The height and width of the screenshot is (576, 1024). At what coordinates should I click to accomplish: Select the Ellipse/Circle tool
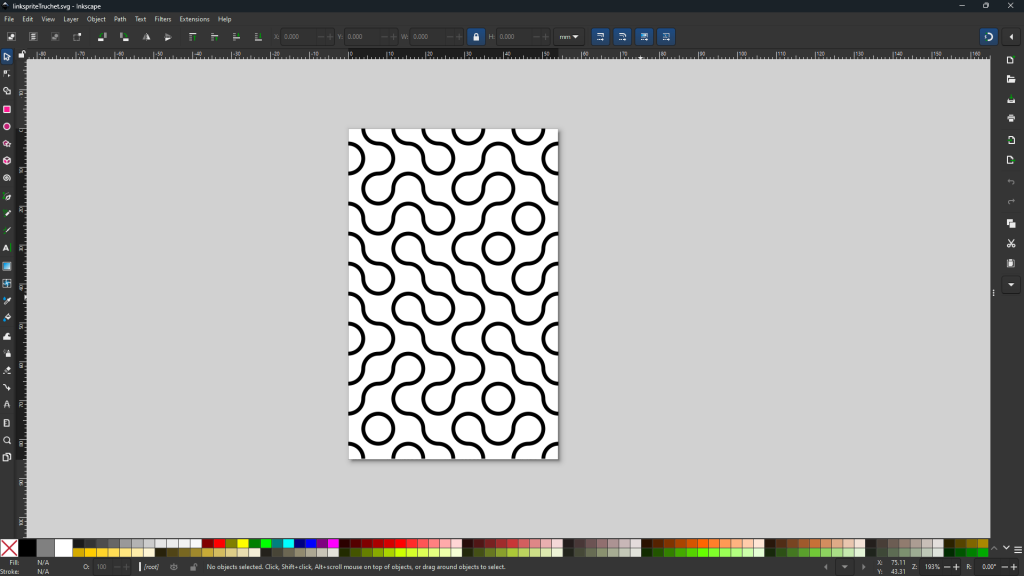coord(7,127)
